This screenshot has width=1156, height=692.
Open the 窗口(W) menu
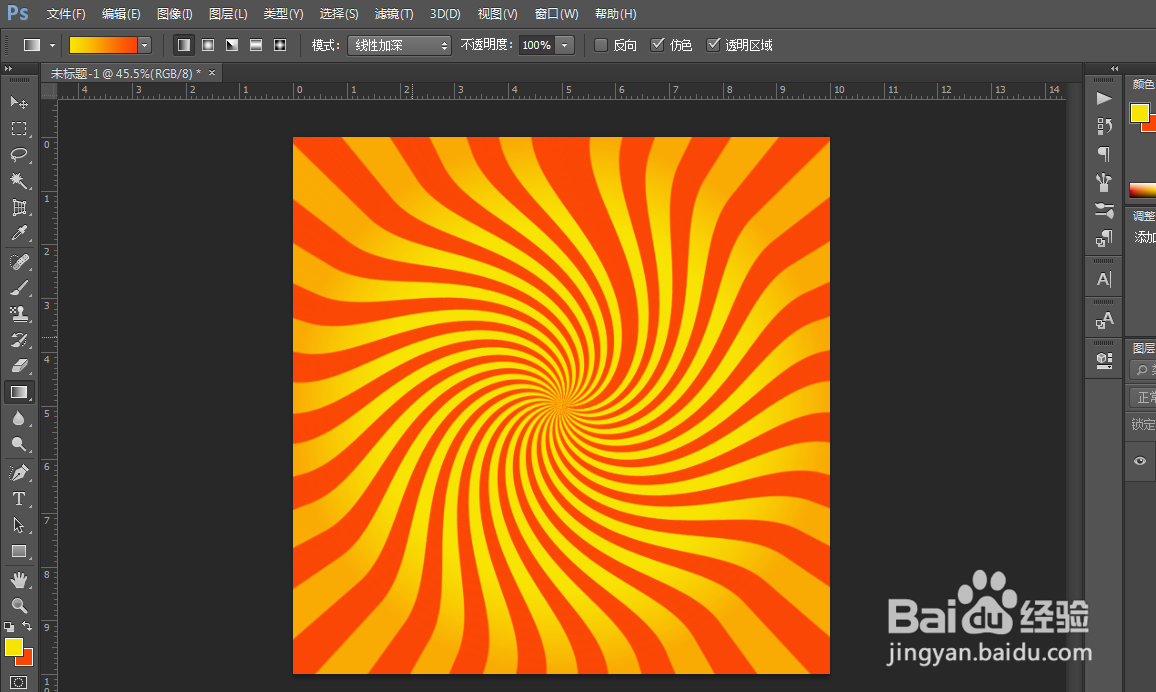[x=556, y=14]
